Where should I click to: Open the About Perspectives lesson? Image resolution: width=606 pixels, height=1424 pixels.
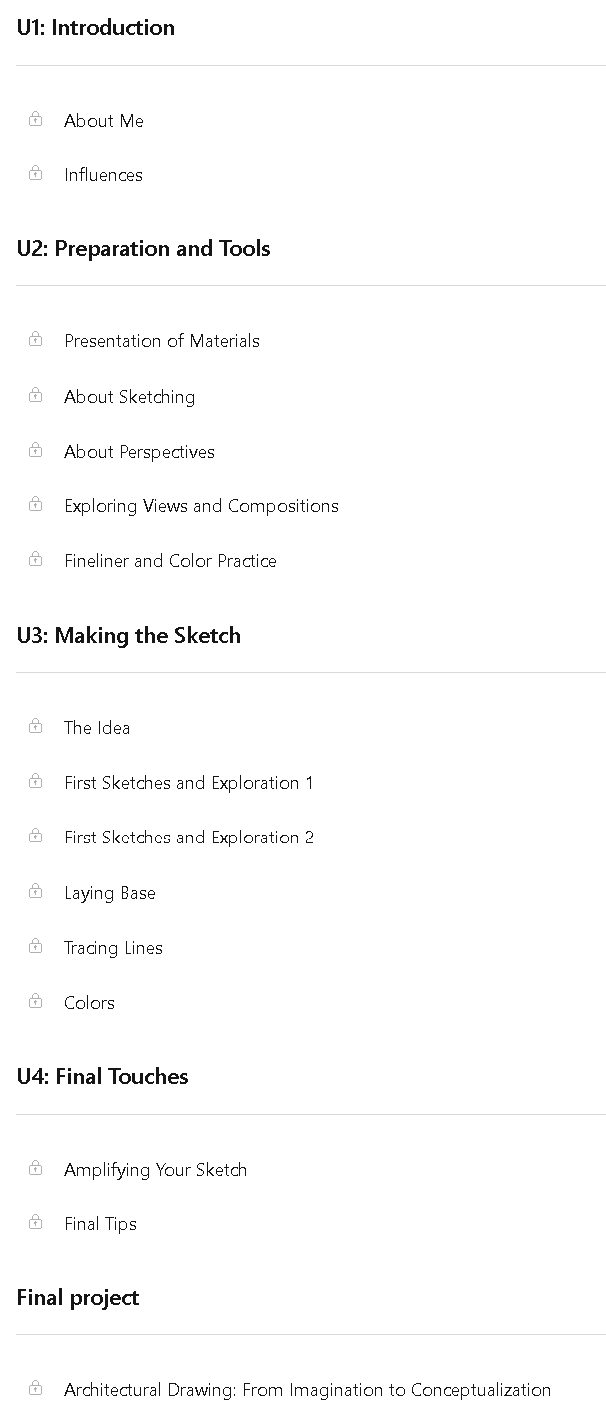[139, 452]
